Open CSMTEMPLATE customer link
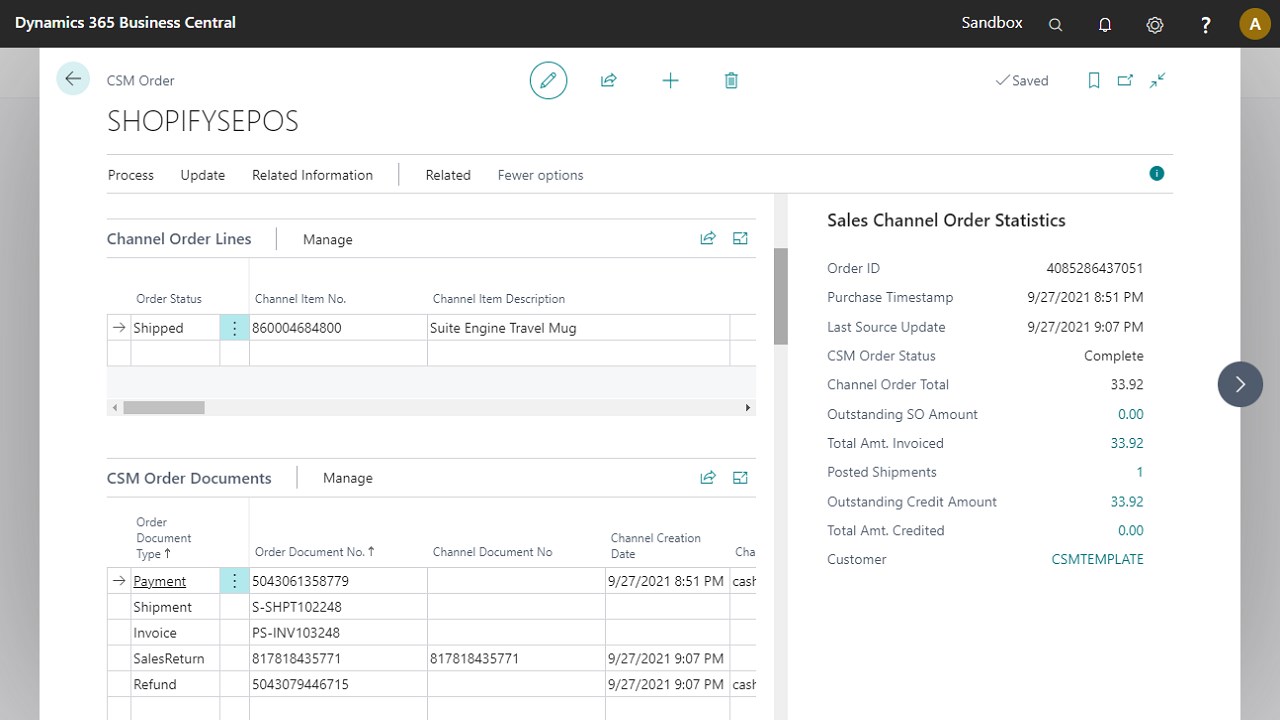The width and height of the screenshot is (1280, 720). (x=1097, y=559)
